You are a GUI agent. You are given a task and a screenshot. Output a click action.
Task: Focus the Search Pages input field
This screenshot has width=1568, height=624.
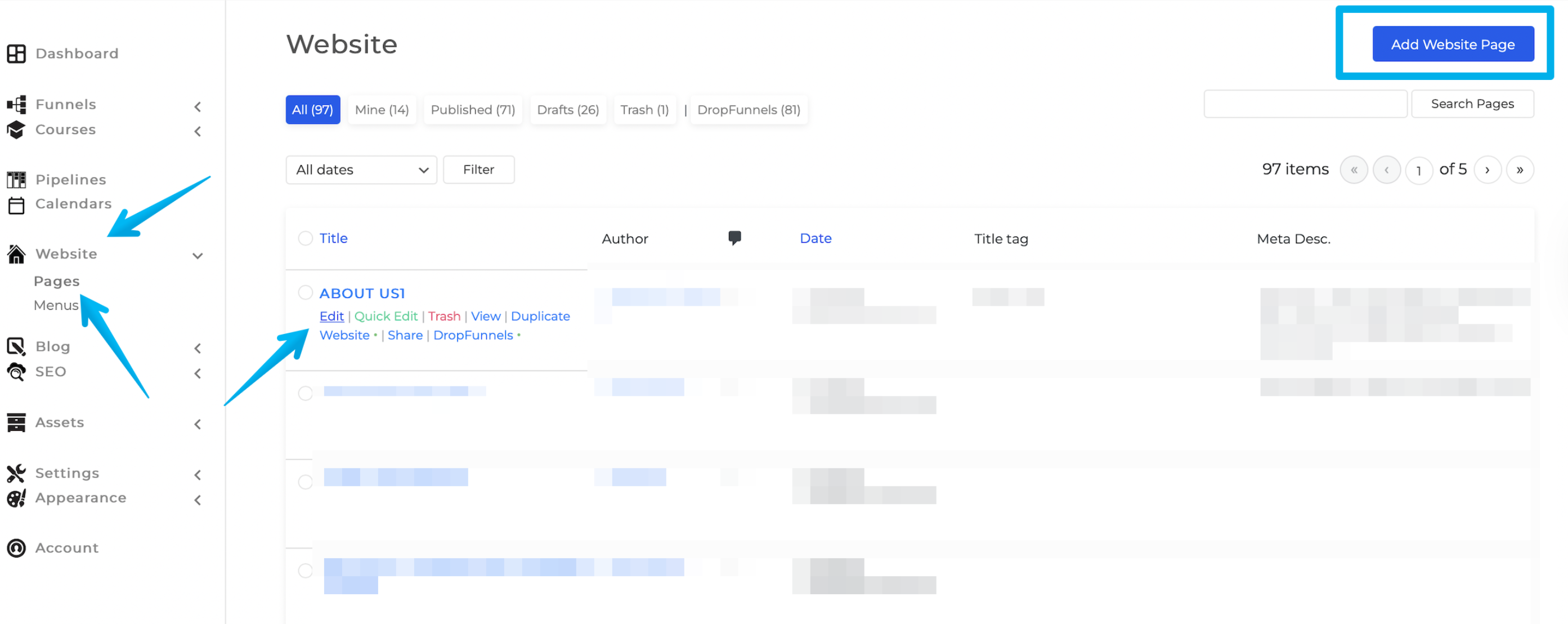pos(1305,104)
